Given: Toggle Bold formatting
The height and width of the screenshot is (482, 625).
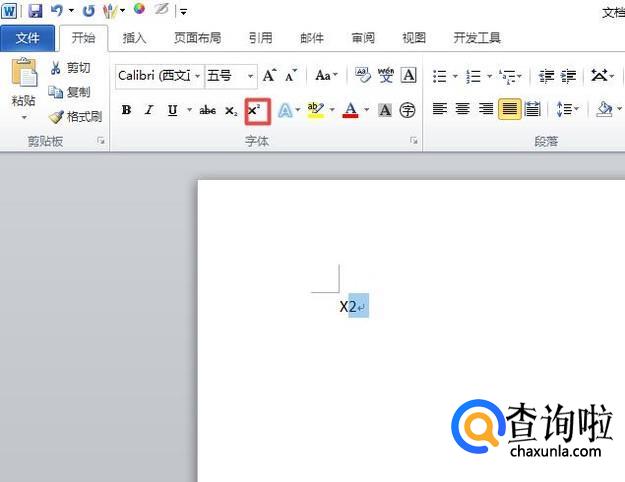Looking at the screenshot, I should point(126,110).
